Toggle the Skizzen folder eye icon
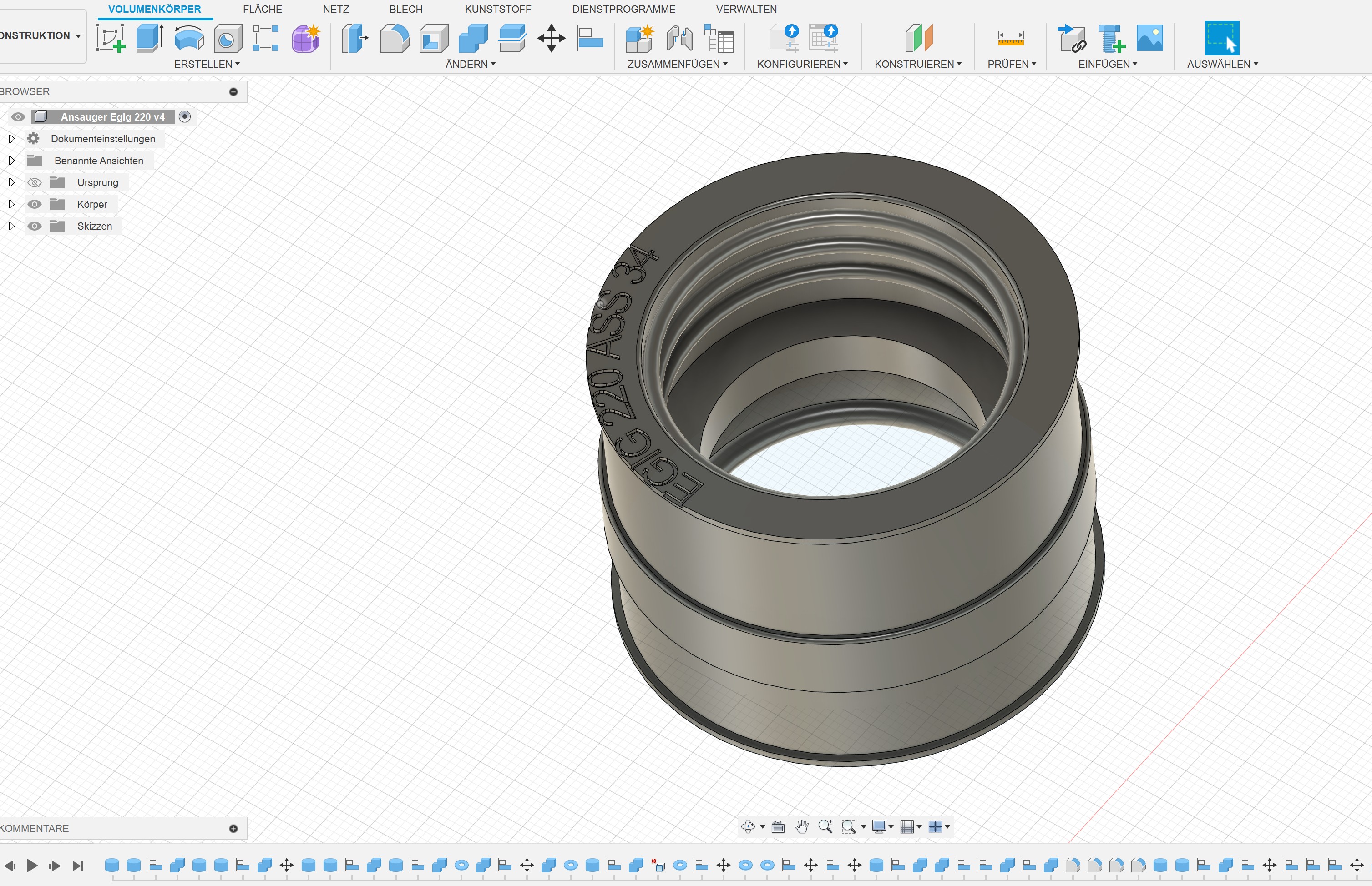This screenshot has height=886, width=1372. 35,226
